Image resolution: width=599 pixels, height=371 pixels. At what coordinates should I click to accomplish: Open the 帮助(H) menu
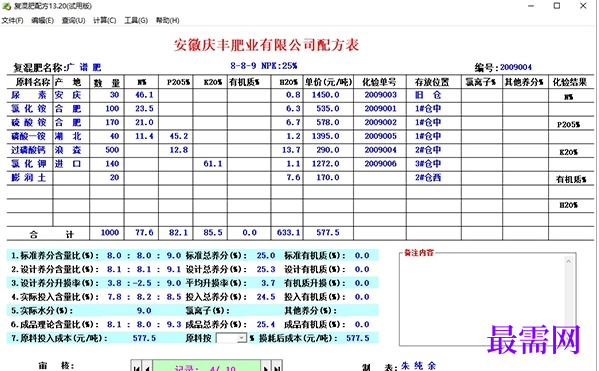[x=167, y=20]
